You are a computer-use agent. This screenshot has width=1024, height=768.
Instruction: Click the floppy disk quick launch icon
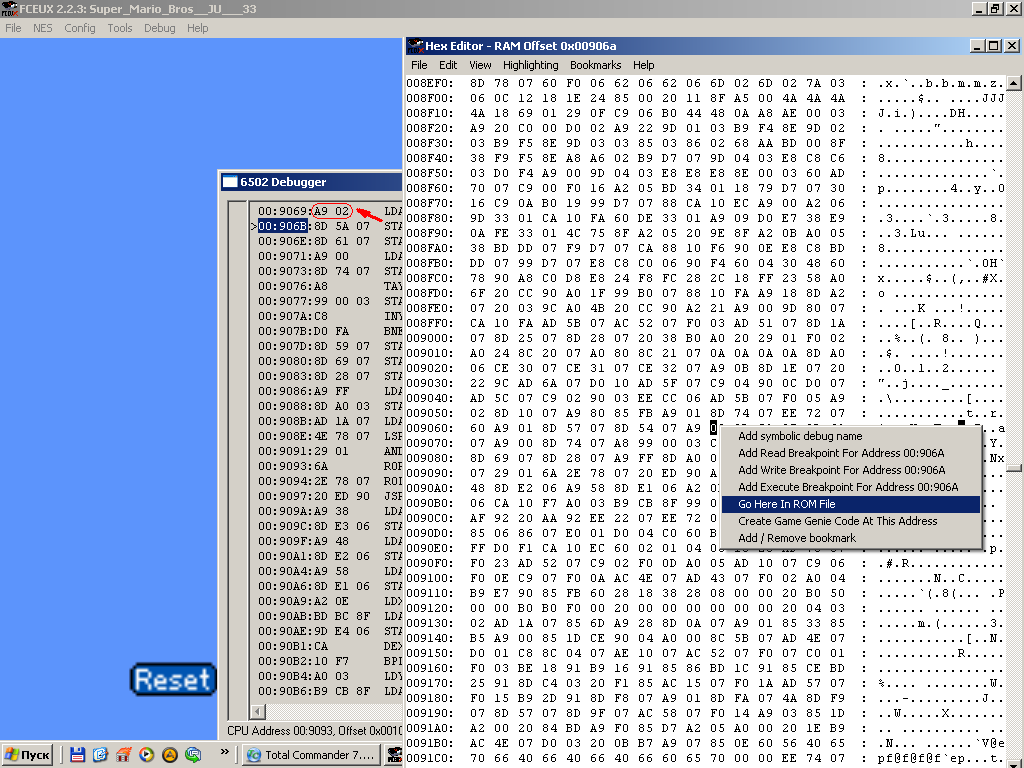pos(77,755)
